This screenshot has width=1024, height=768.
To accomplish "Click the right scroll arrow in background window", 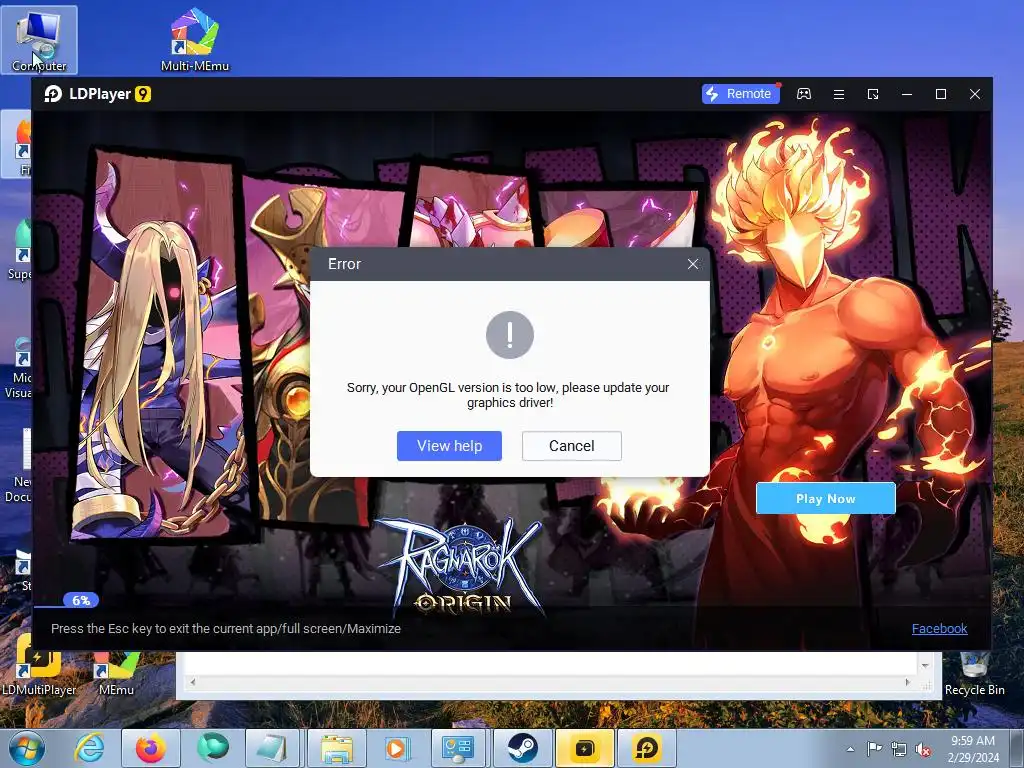I will (908, 682).
